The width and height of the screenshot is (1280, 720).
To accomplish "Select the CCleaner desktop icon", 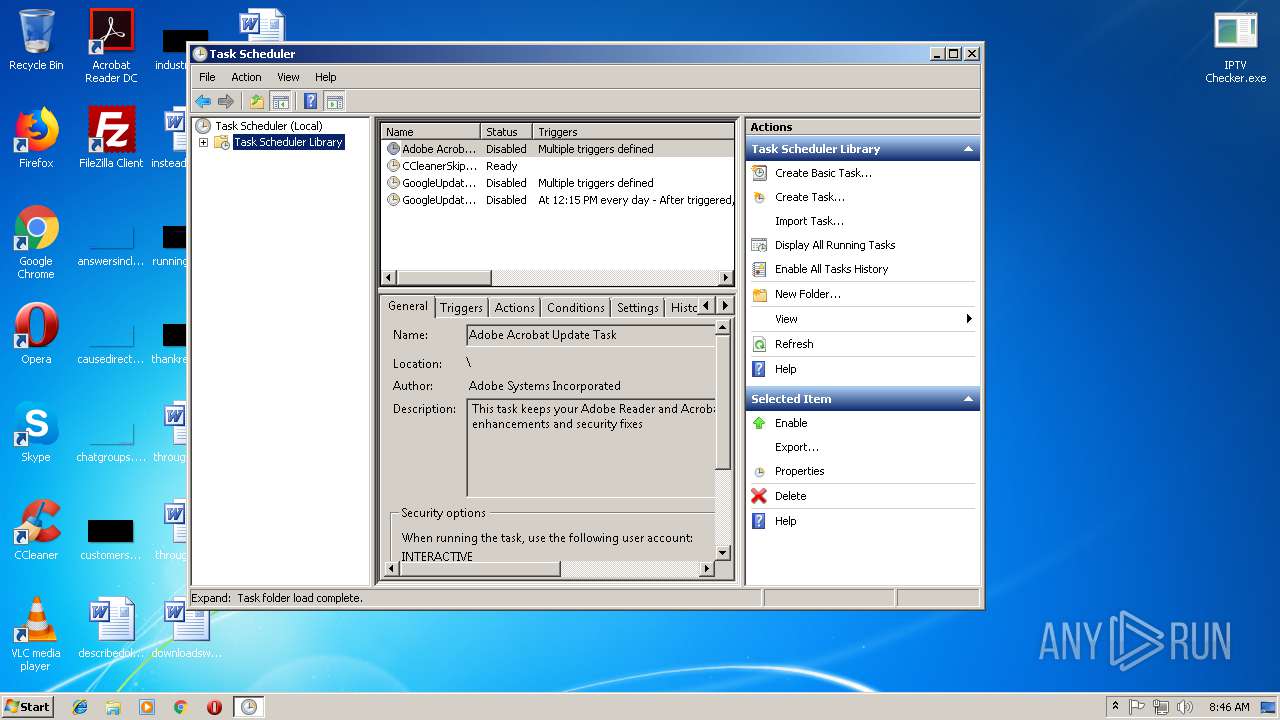I will click(x=36, y=530).
